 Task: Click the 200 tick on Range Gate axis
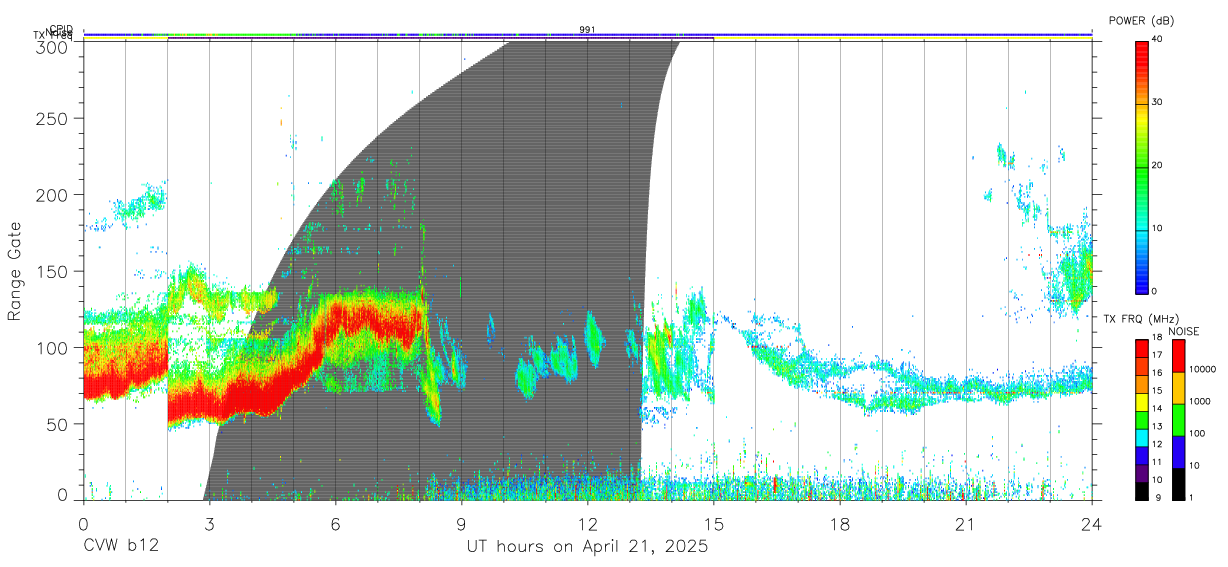[54, 195]
